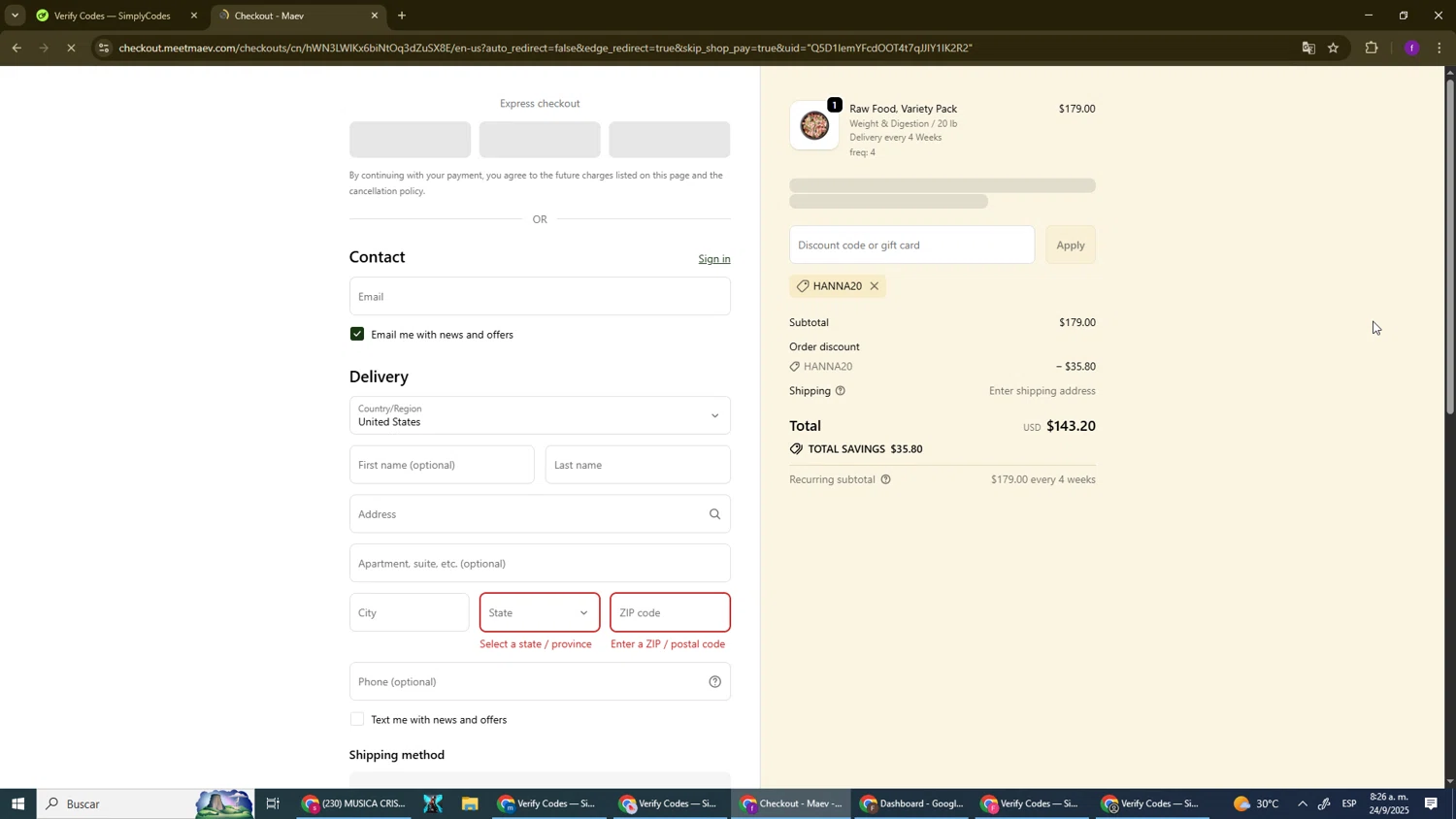The image size is (1456, 819).
Task: Focus Apartment, suite field
Action: [x=540, y=564]
